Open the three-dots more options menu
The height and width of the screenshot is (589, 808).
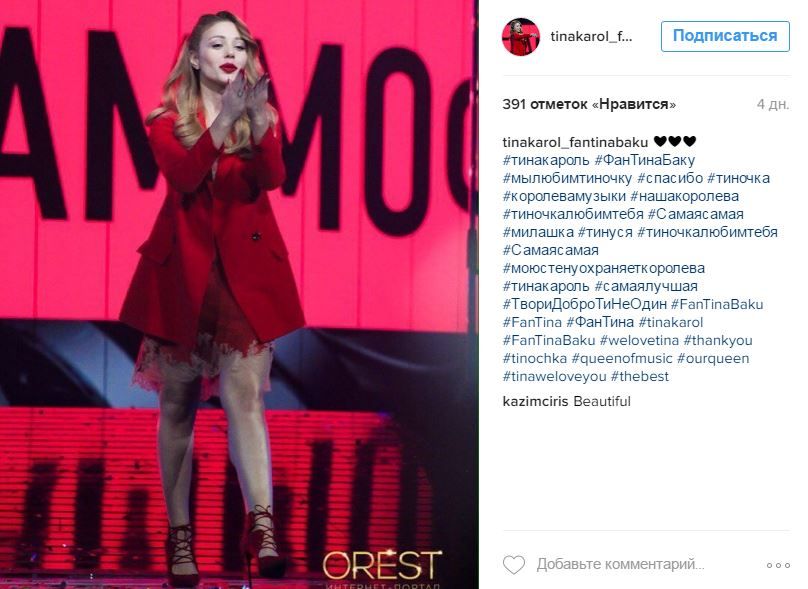click(778, 565)
